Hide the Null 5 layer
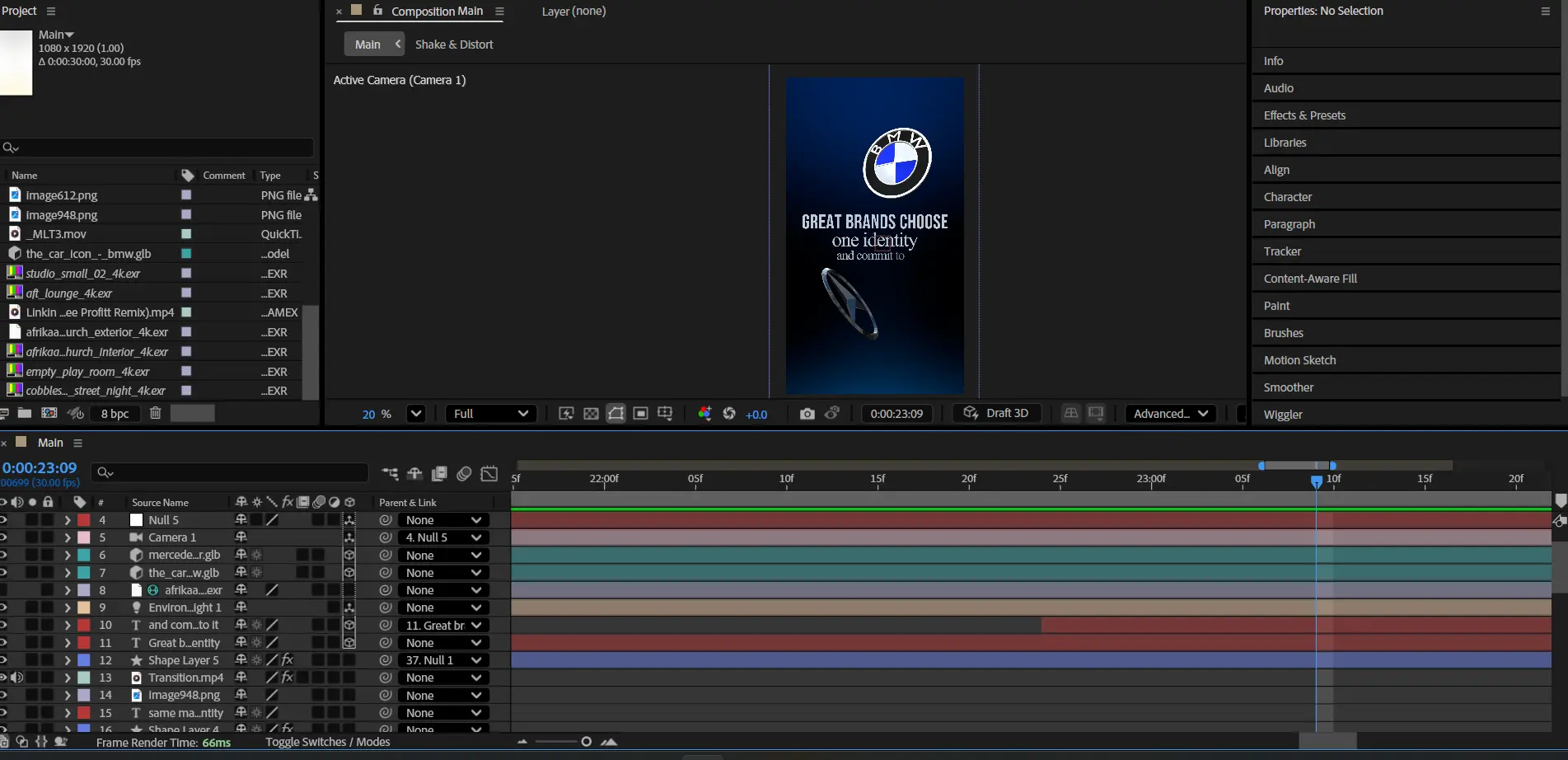 [x=3, y=520]
